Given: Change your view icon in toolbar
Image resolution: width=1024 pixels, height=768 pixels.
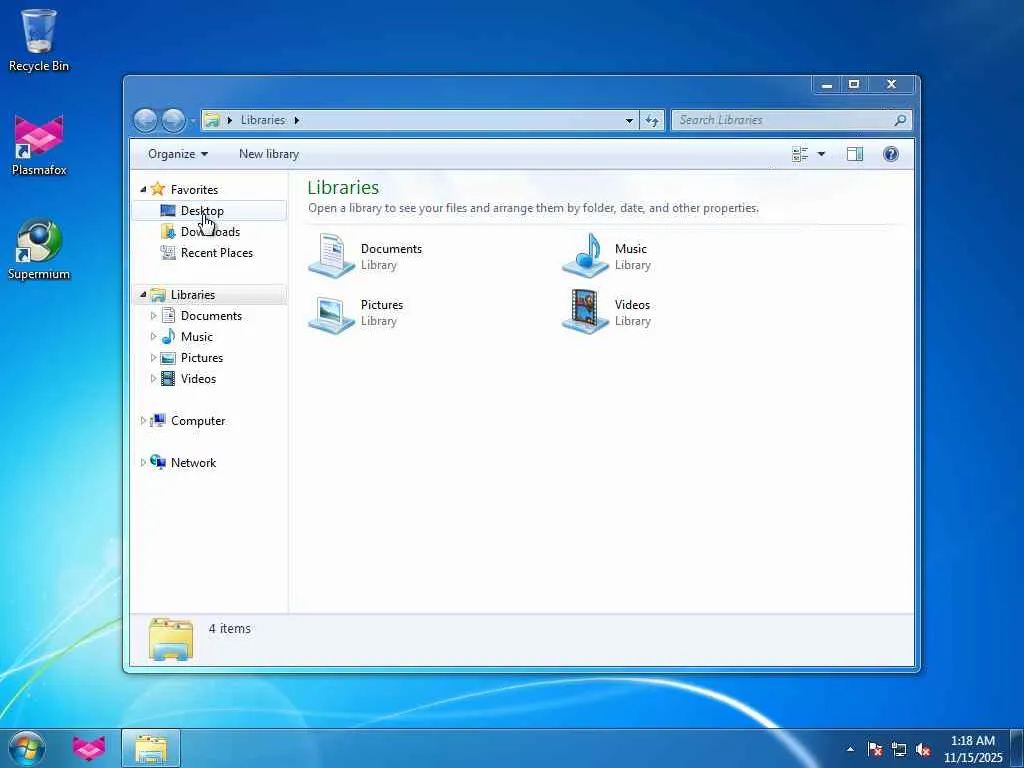Looking at the screenshot, I should pyautogui.click(x=800, y=154).
